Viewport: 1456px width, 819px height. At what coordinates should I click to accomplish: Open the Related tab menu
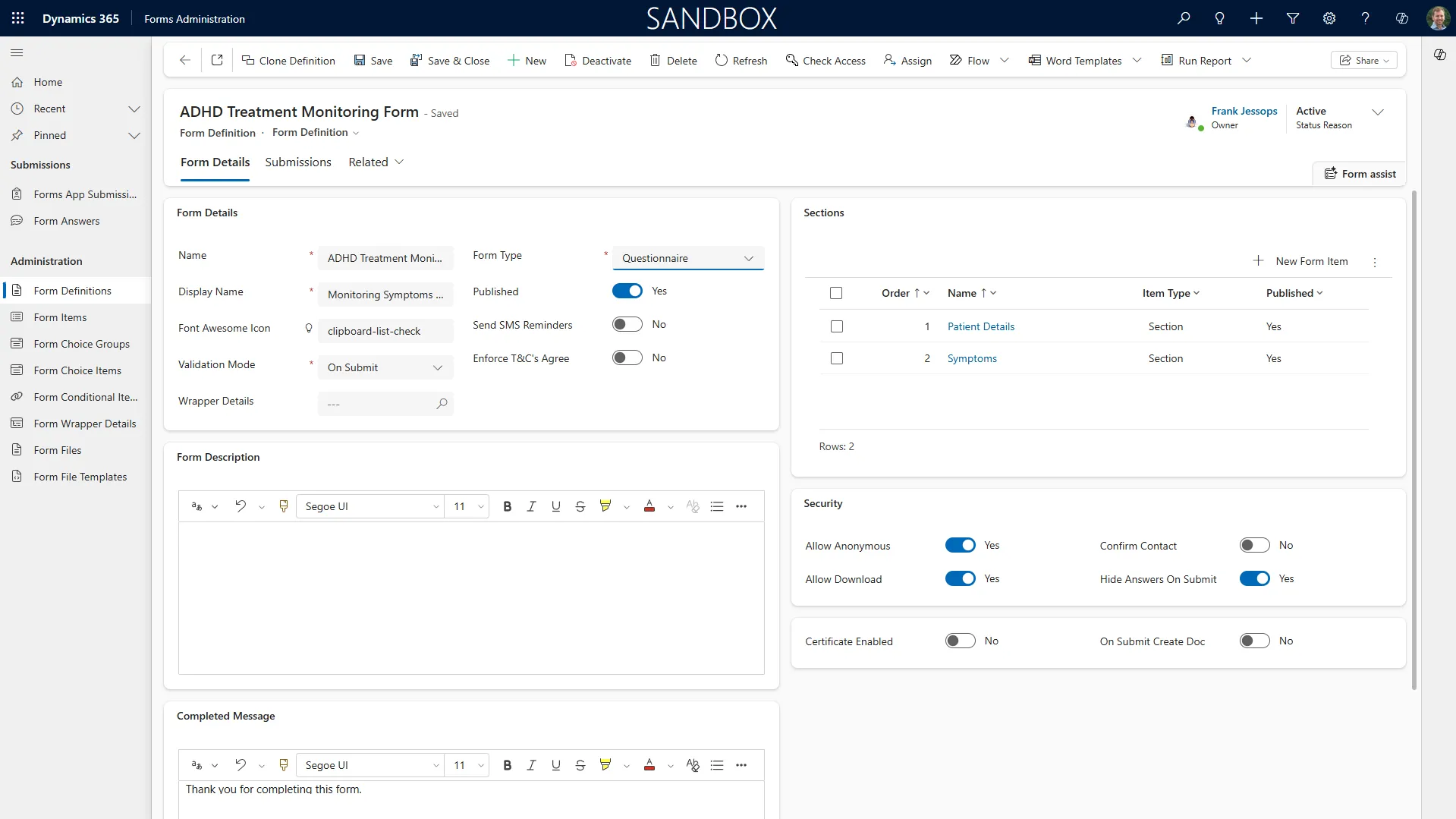click(376, 162)
